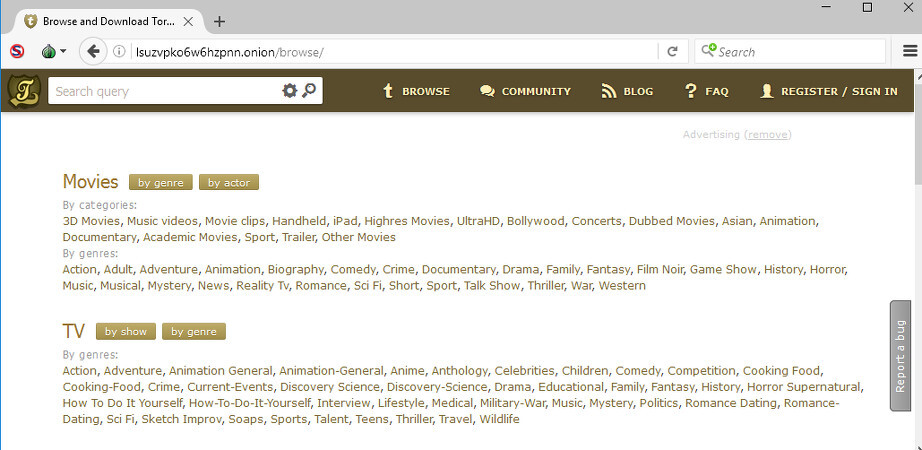Open the COMMUNITY menu item
The width and height of the screenshot is (922, 450).
pos(525,91)
